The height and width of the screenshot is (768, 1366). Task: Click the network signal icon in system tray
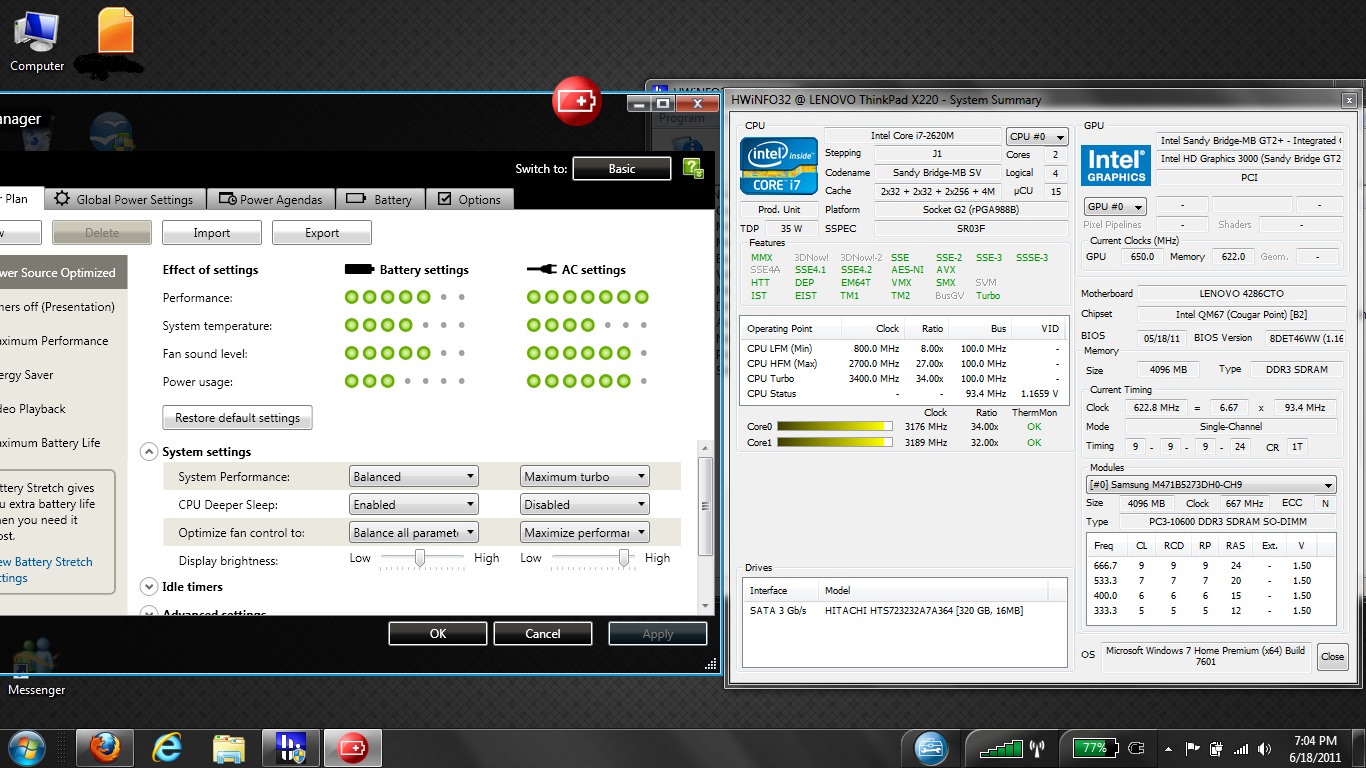click(x=1241, y=748)
